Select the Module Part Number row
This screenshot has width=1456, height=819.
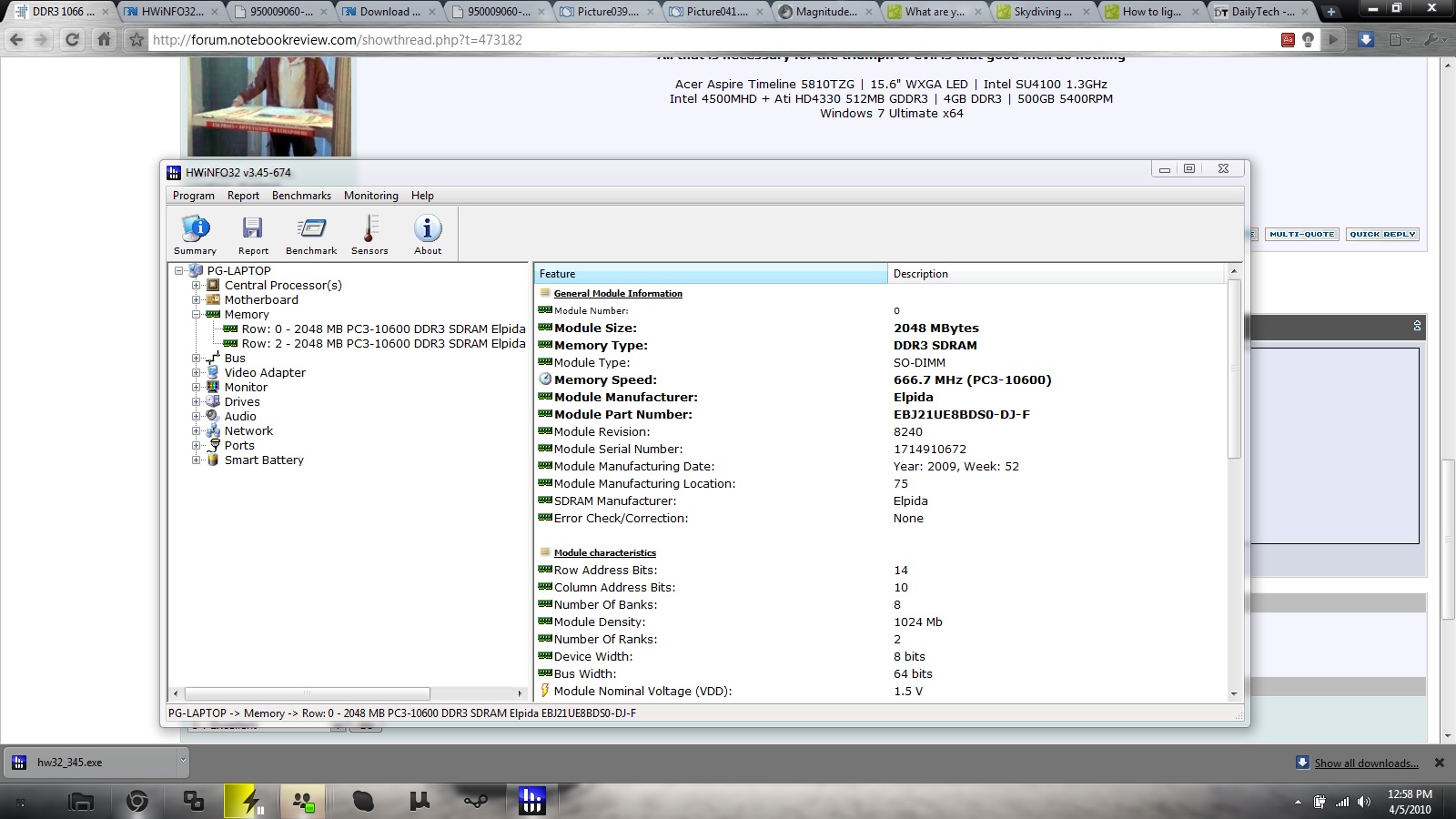pos(879,414)
